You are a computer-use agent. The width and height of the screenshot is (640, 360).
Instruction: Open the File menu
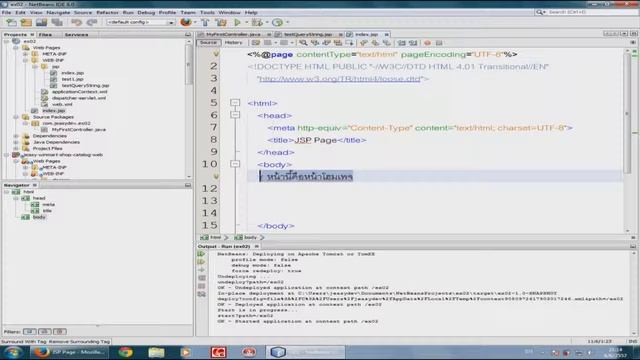coord(7,13)
